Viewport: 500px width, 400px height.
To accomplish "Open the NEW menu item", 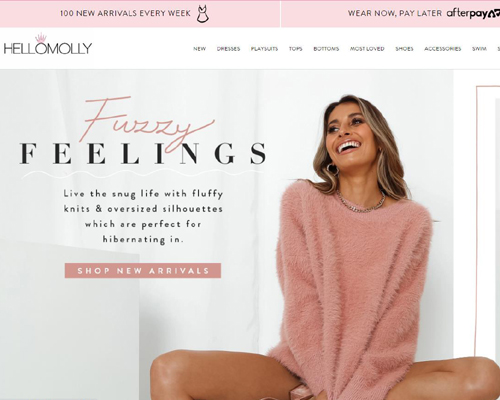I will click(199, 49).
